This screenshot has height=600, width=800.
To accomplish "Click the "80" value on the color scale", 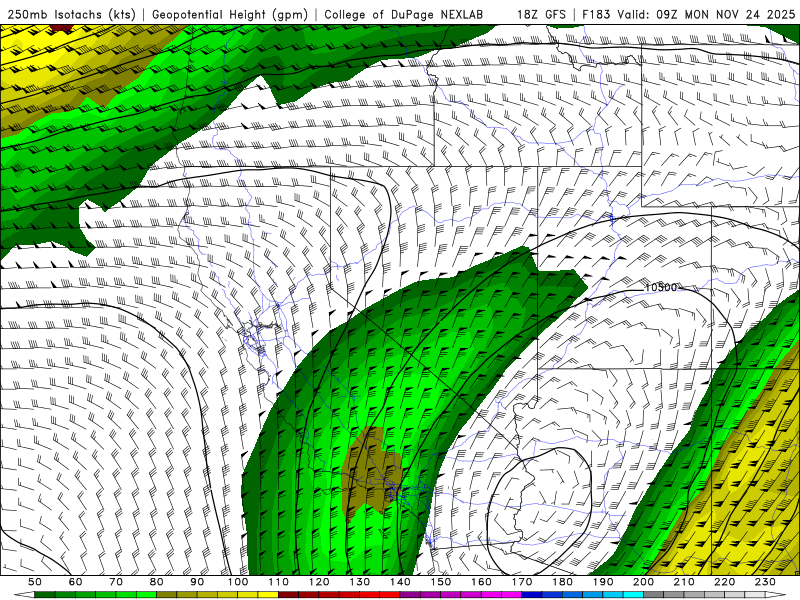I will 157,582.
